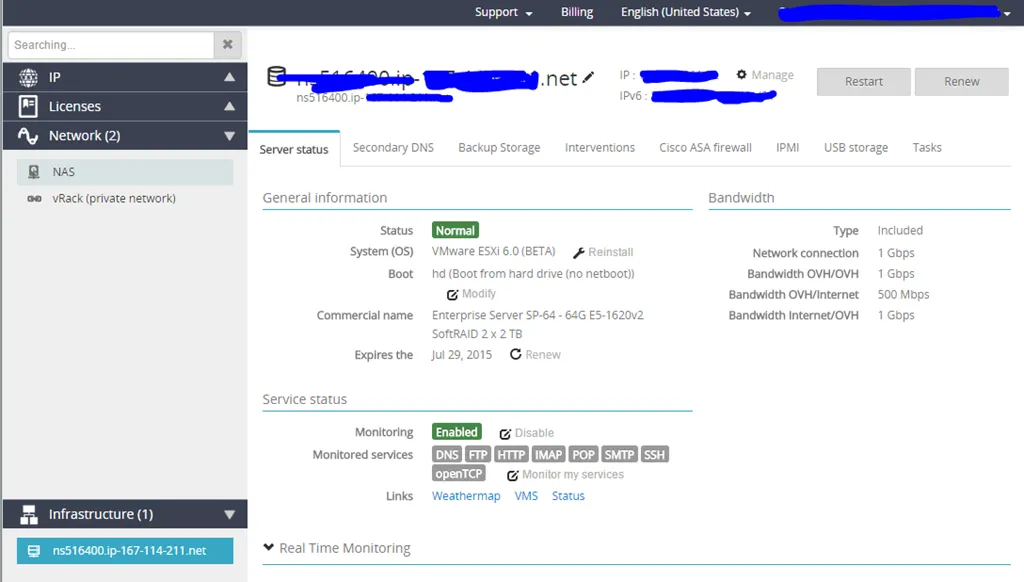1024x582 pixels.
Task: Switch to the Secondary DNS tab
Action: [x=393, y=148]
